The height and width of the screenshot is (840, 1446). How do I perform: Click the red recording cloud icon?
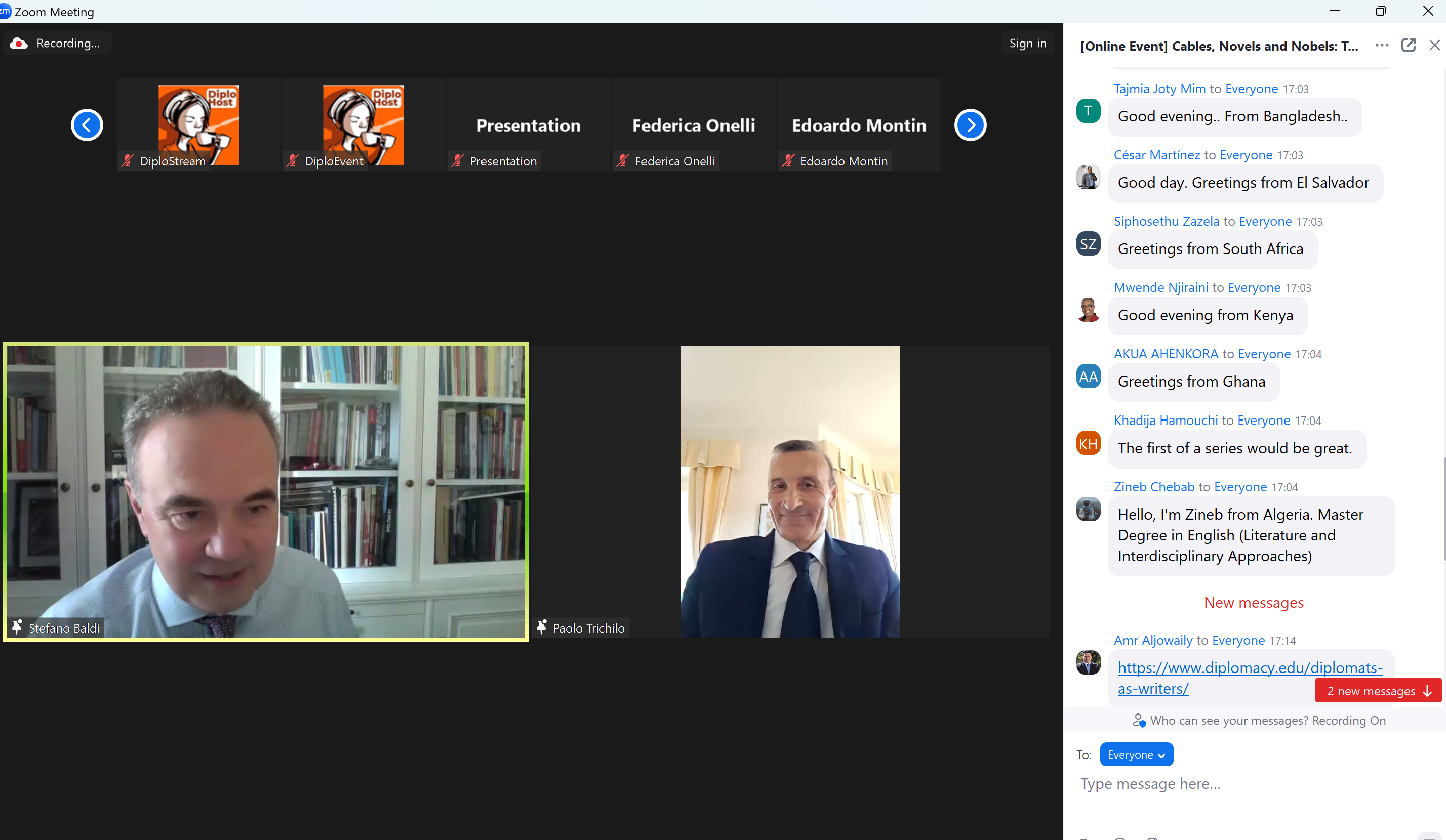[19, 44]
